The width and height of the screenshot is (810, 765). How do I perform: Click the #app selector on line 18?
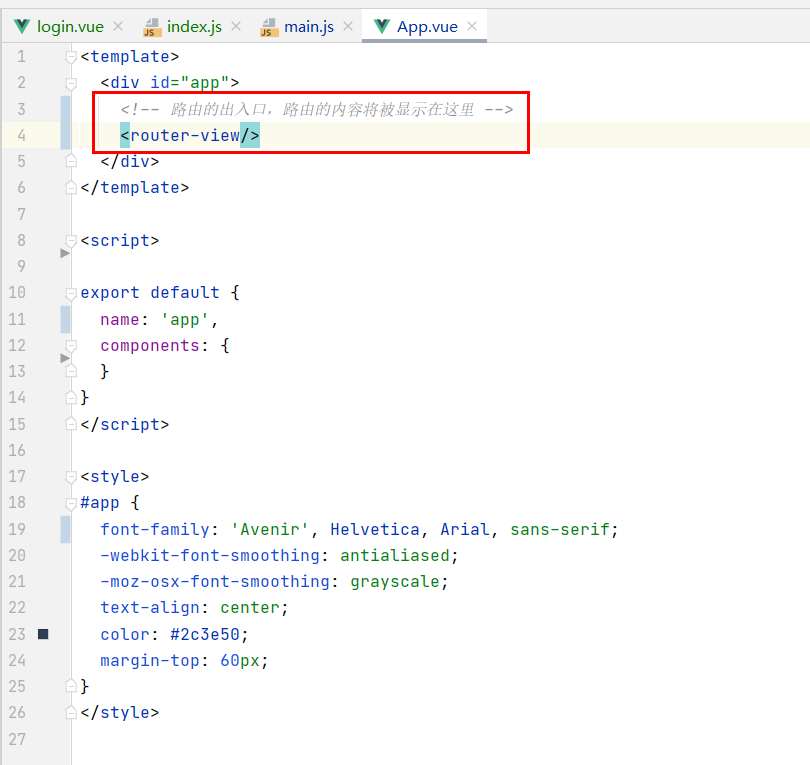point(100,503)
